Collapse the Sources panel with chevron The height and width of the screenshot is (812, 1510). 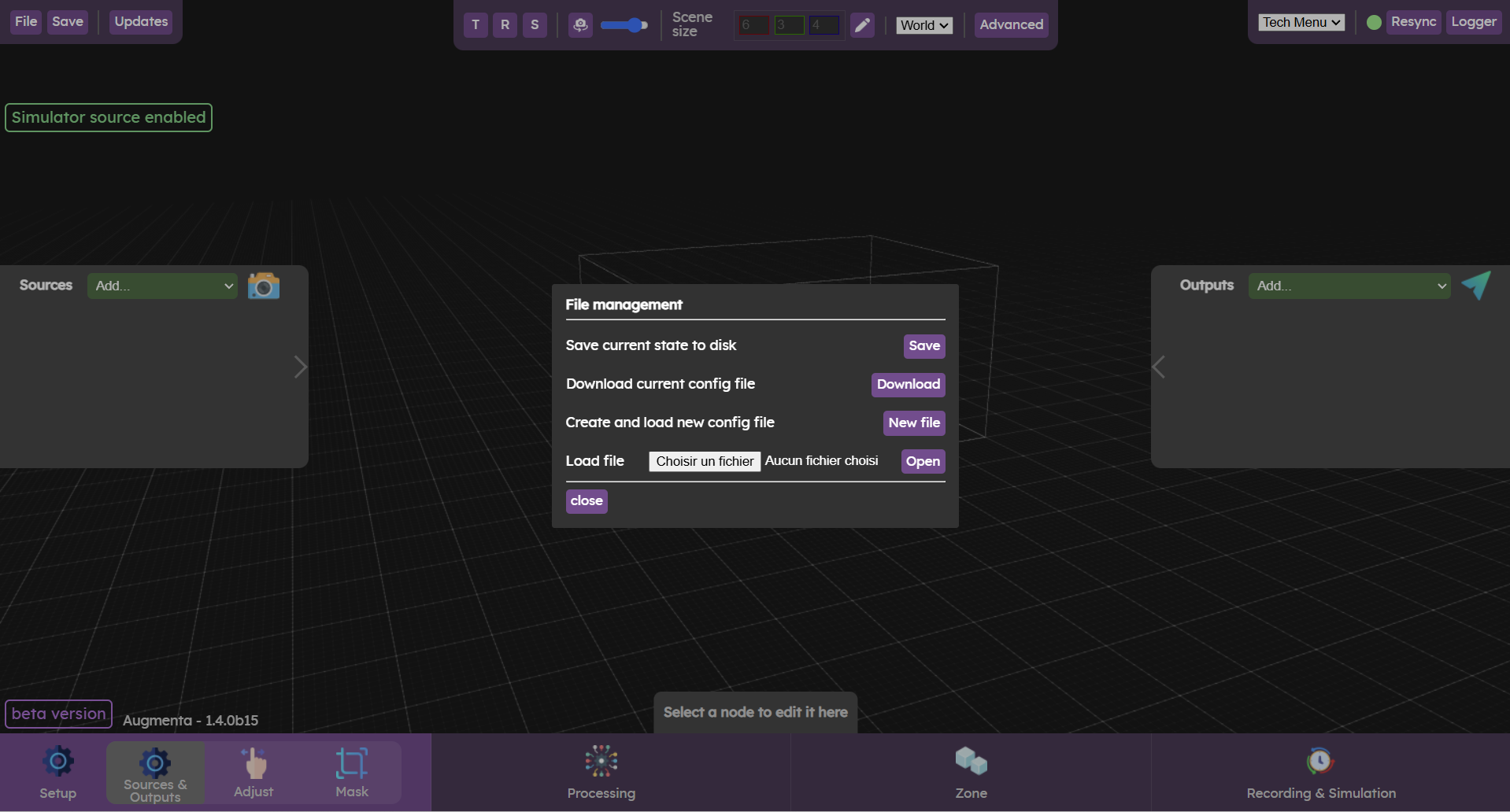tap(300, 367)
